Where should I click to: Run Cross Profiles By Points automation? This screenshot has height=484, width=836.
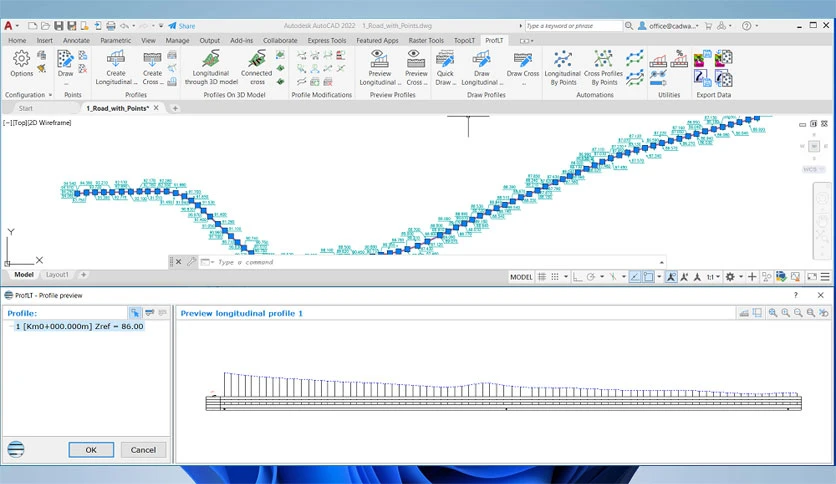click(x=604, y=68)
